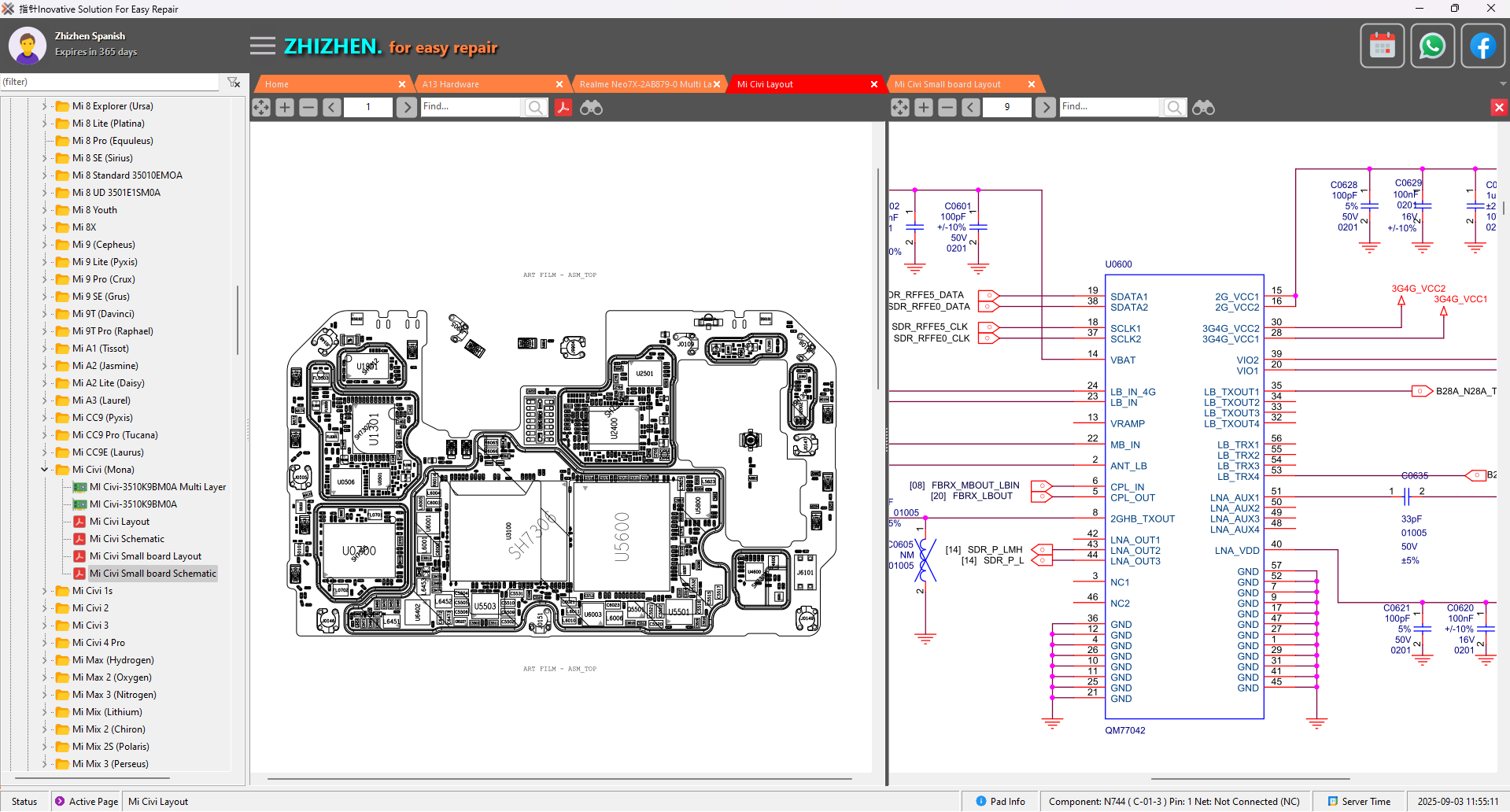Click the layout viewer horizontal scrollbar
The width and height of the screenshot is (1510, 812).
click(559, 779)
